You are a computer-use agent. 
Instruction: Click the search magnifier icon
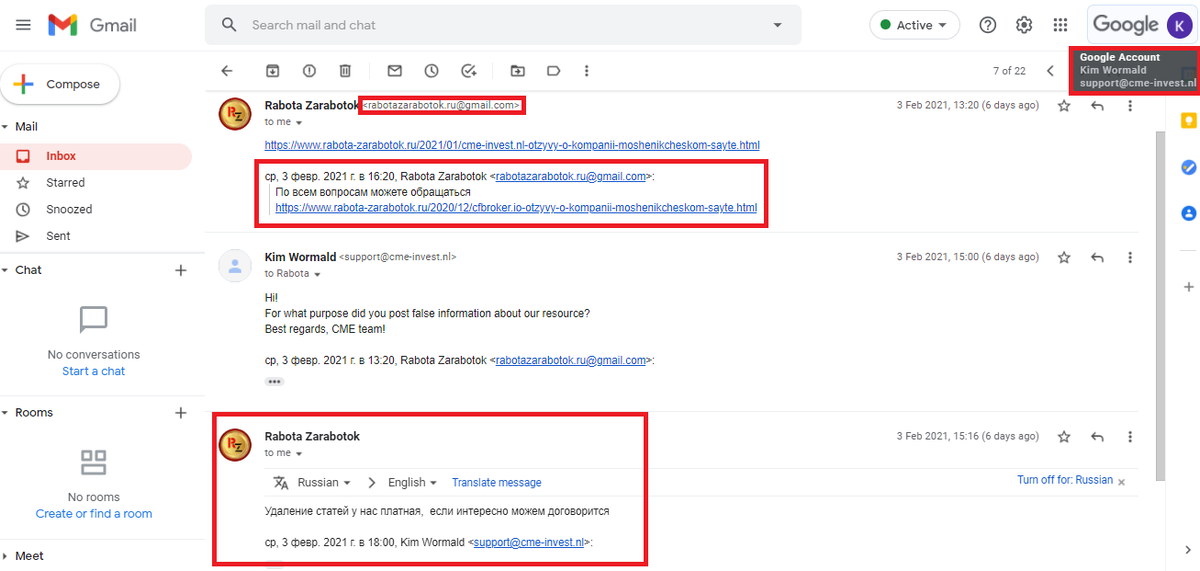pyautogui.click(x=229, y=25)
